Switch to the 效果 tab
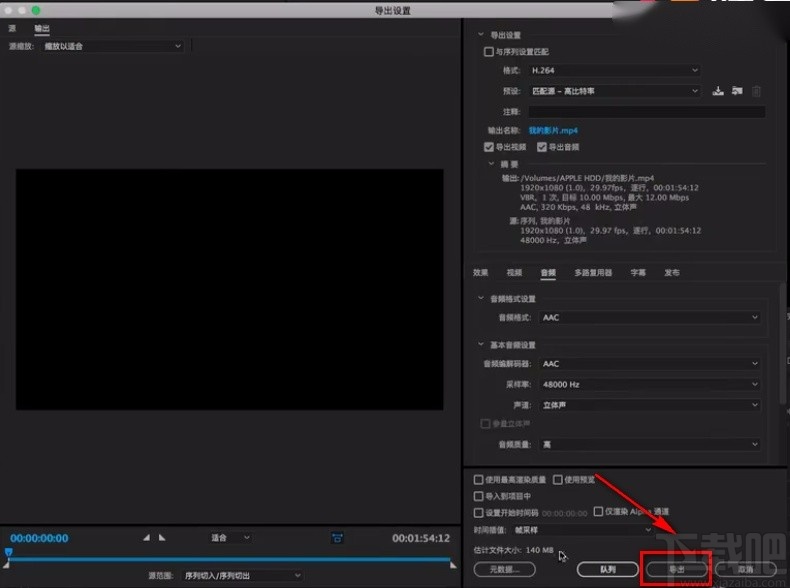This screenshot has width=790, height=588. coord(481,272)
